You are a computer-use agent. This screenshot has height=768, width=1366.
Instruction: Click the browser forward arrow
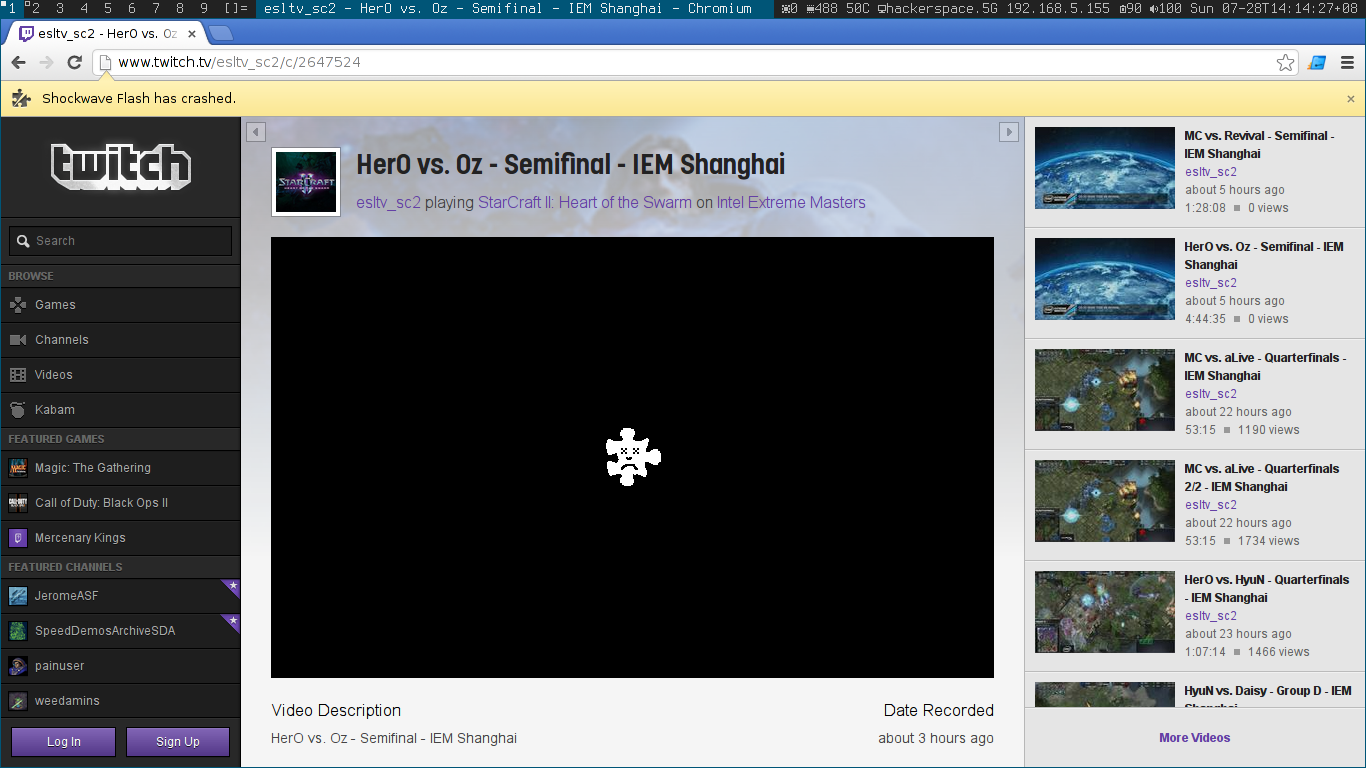(x=46, y=62)
